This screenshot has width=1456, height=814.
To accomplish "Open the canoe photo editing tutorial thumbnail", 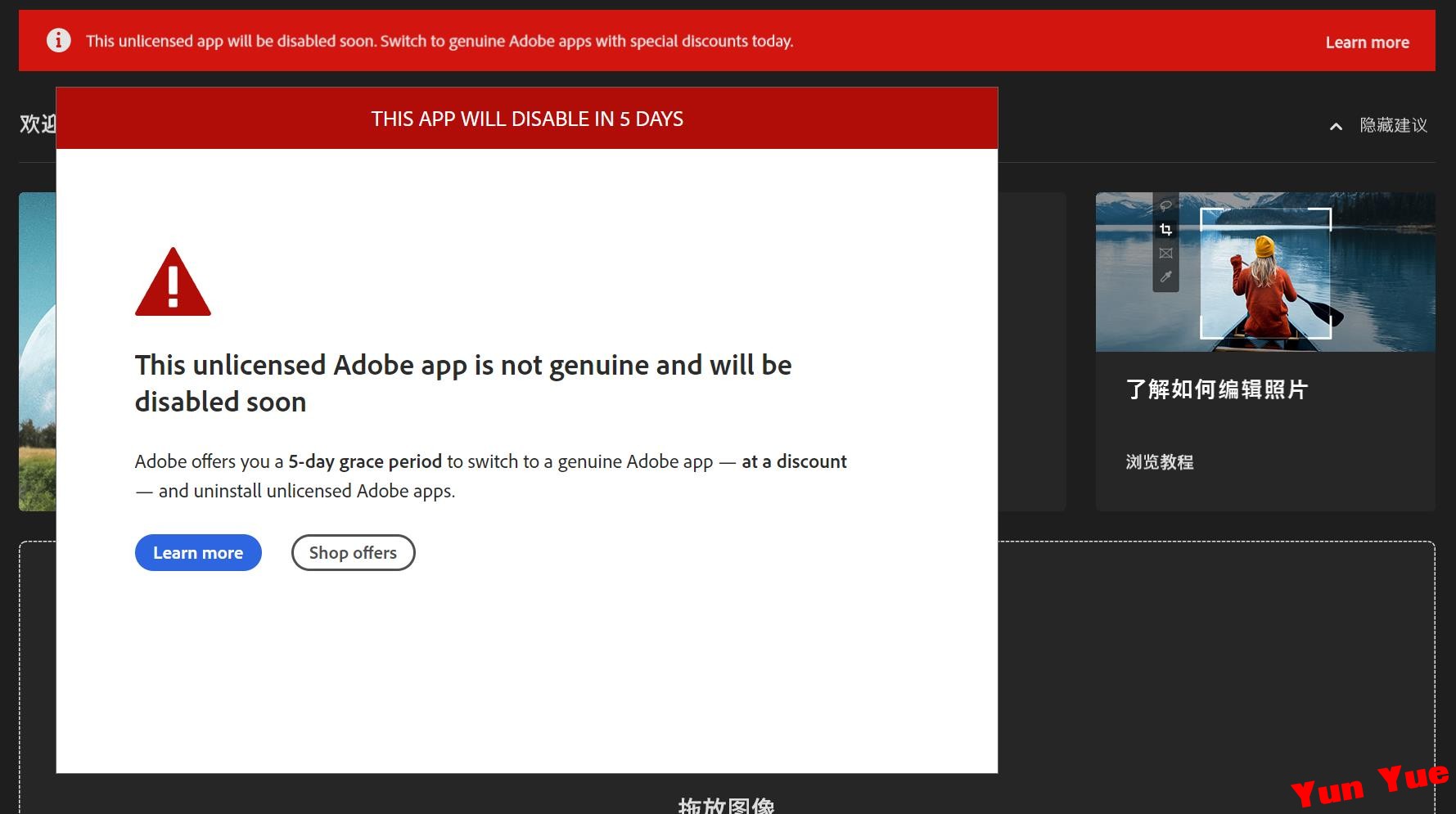I will (x=1264, y=272).
